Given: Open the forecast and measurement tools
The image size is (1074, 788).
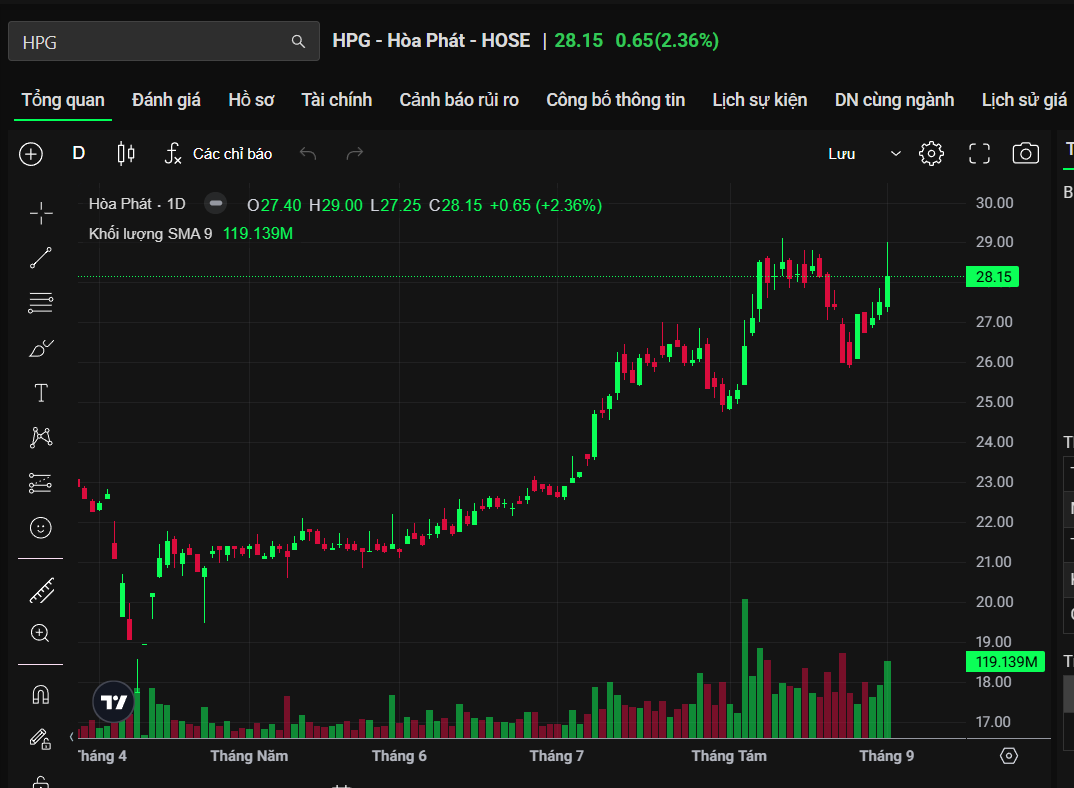Looking at the screenshot, I should click(x=41, y=483).
